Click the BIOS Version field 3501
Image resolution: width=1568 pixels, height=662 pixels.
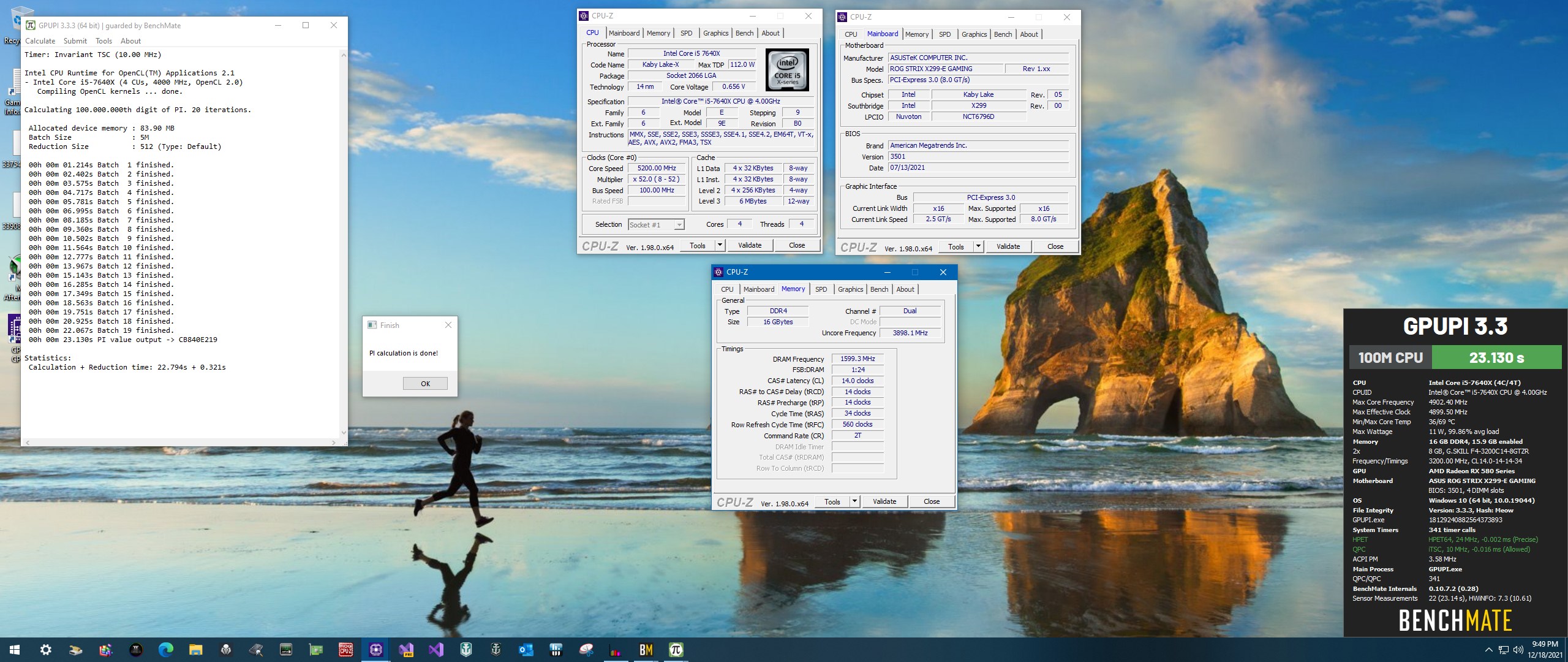coord(978,156)
